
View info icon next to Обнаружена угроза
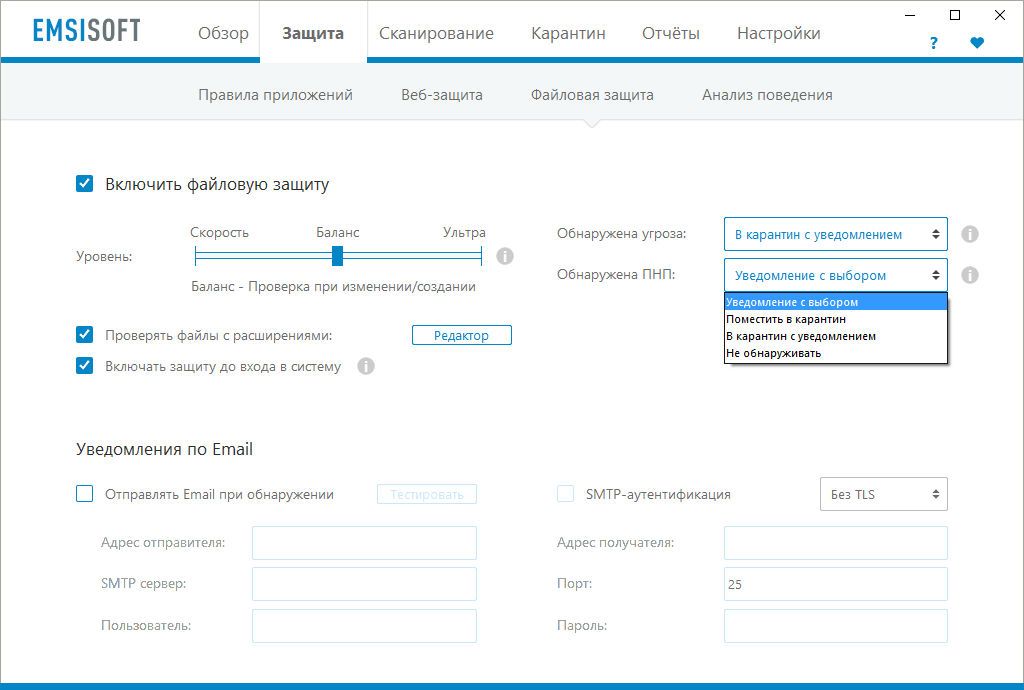(x=969, y=233)
